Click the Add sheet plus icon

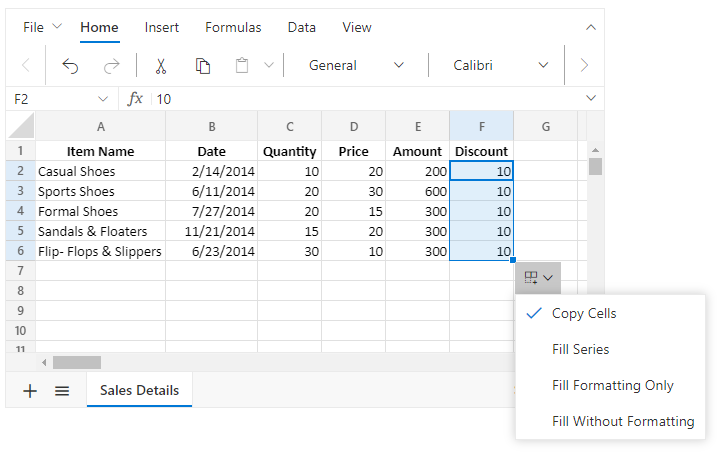30,391
